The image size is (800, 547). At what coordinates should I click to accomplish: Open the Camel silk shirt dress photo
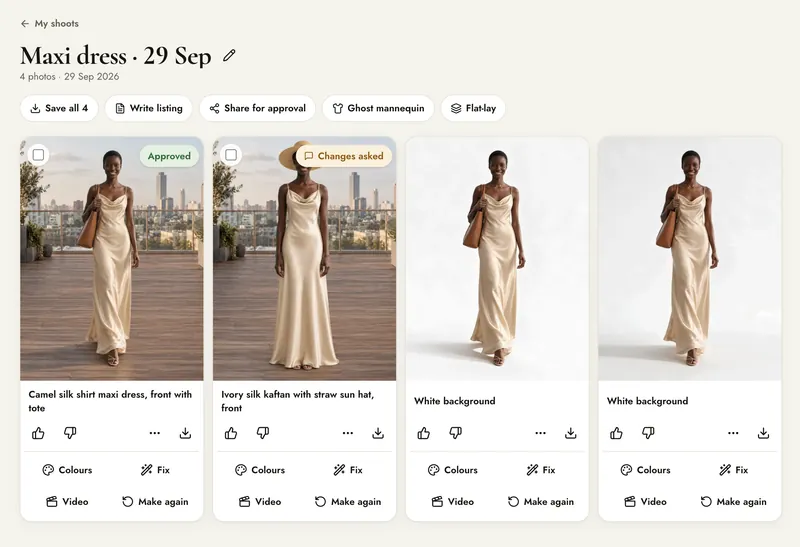point(112,258)
